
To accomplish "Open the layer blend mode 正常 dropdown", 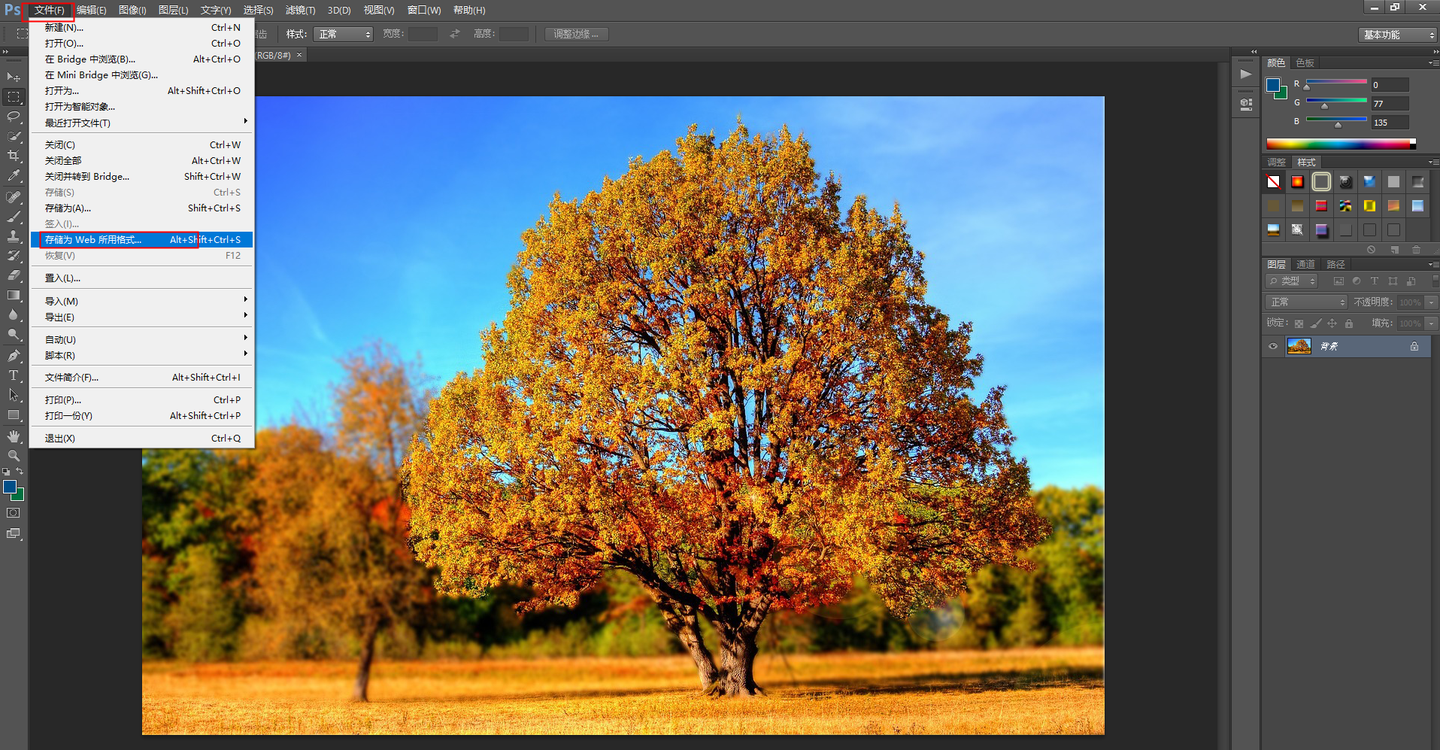I will click(x=1307, y=302).
